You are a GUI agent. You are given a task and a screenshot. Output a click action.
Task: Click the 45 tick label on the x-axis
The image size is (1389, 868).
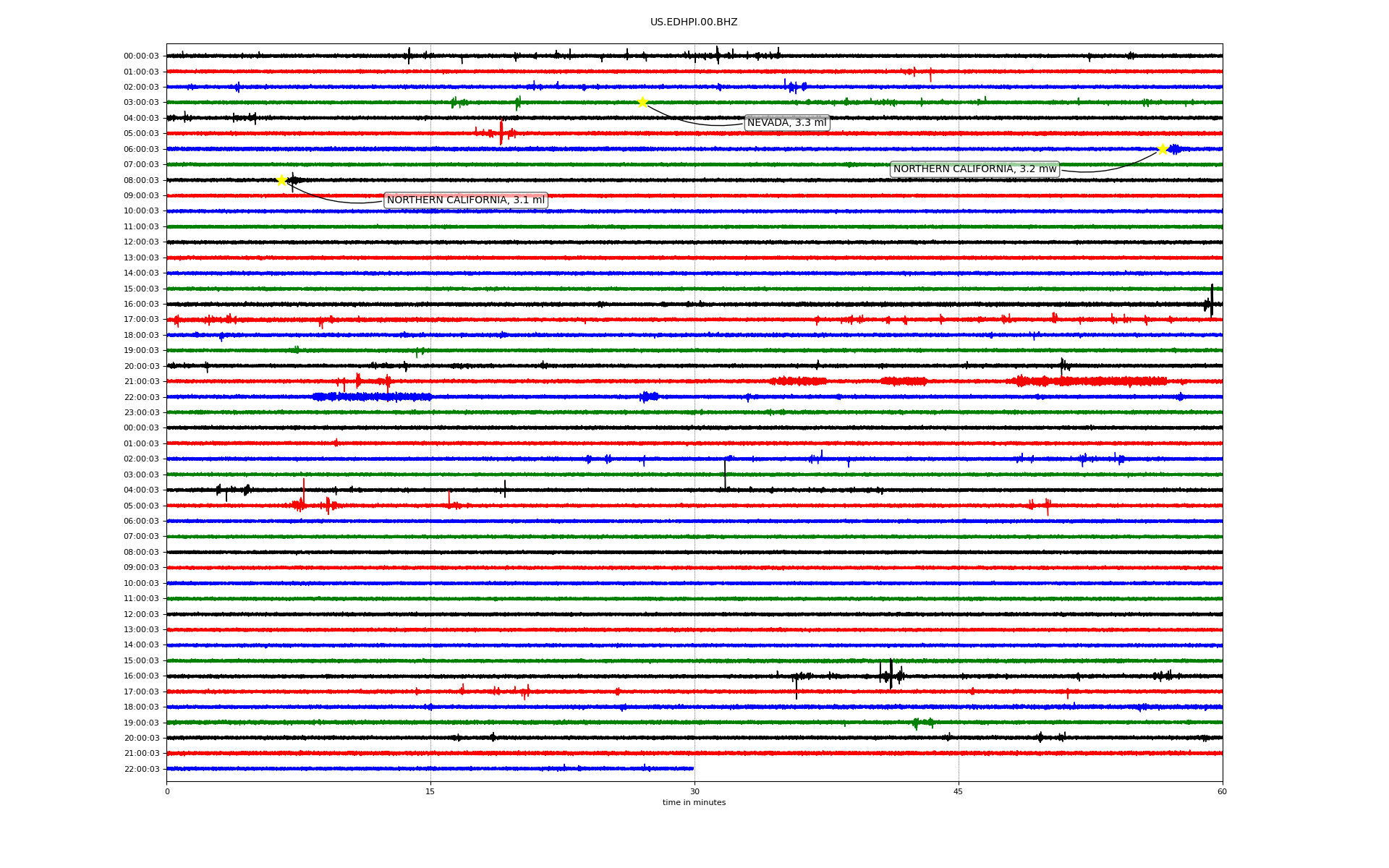[x=959, y=791]
